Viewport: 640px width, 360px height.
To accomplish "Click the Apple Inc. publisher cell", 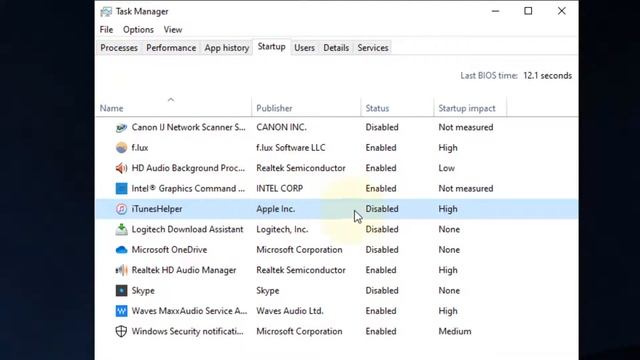I will (x=276, y=209).
